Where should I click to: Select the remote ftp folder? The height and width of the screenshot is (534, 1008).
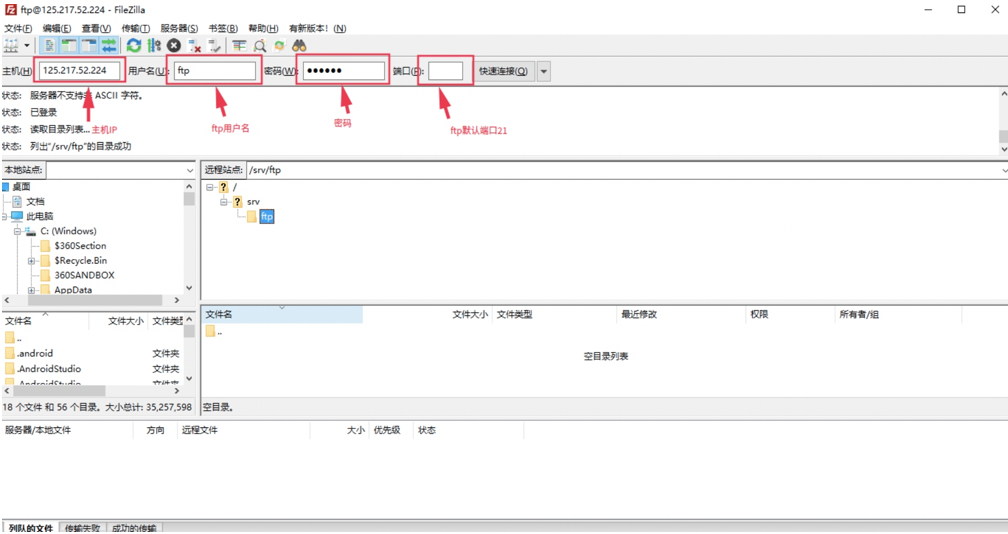267,217
